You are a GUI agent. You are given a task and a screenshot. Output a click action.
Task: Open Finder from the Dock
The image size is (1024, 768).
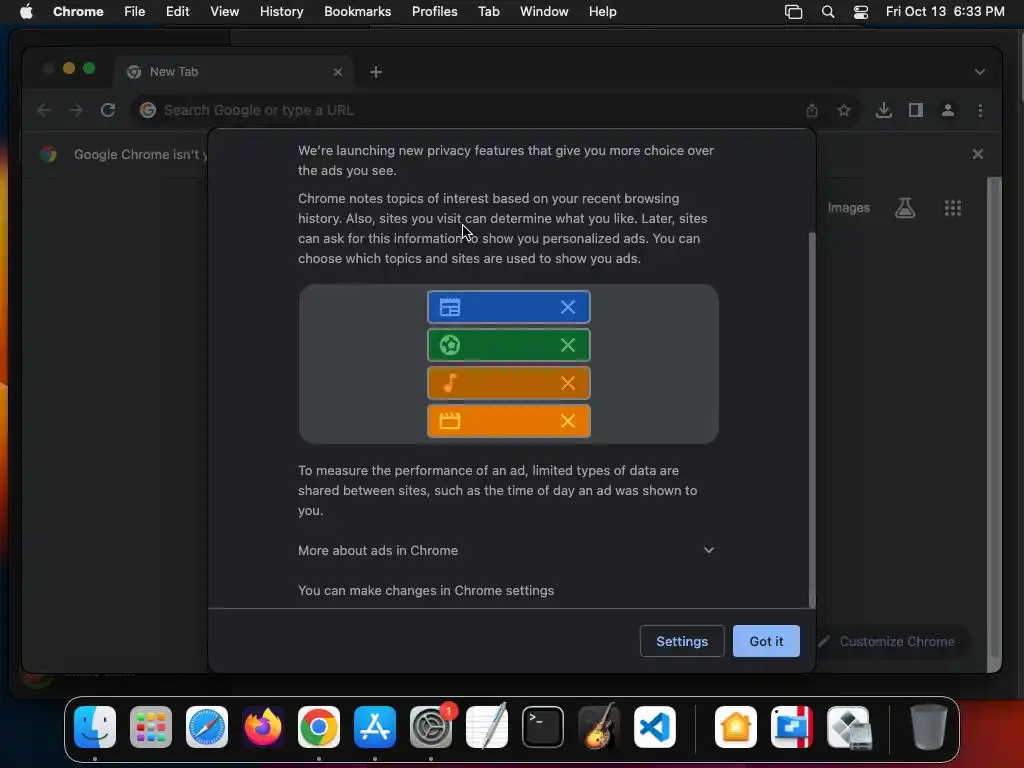(x=95, y=727)
